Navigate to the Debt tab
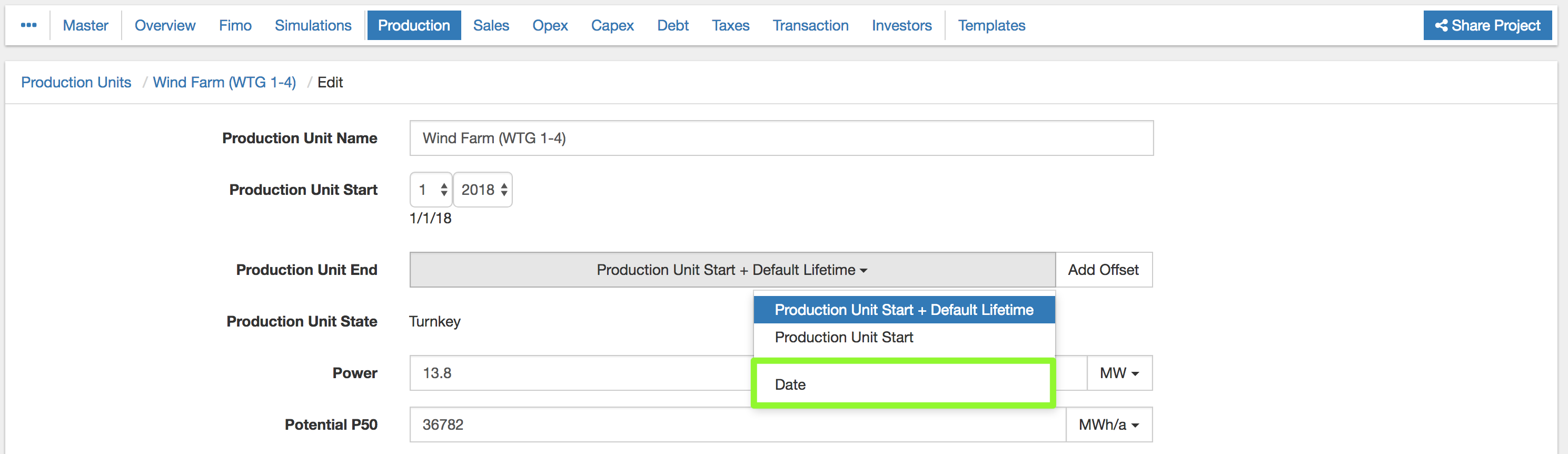The width and height of the screenshot is (1568, 454). (x=672, y=26)
